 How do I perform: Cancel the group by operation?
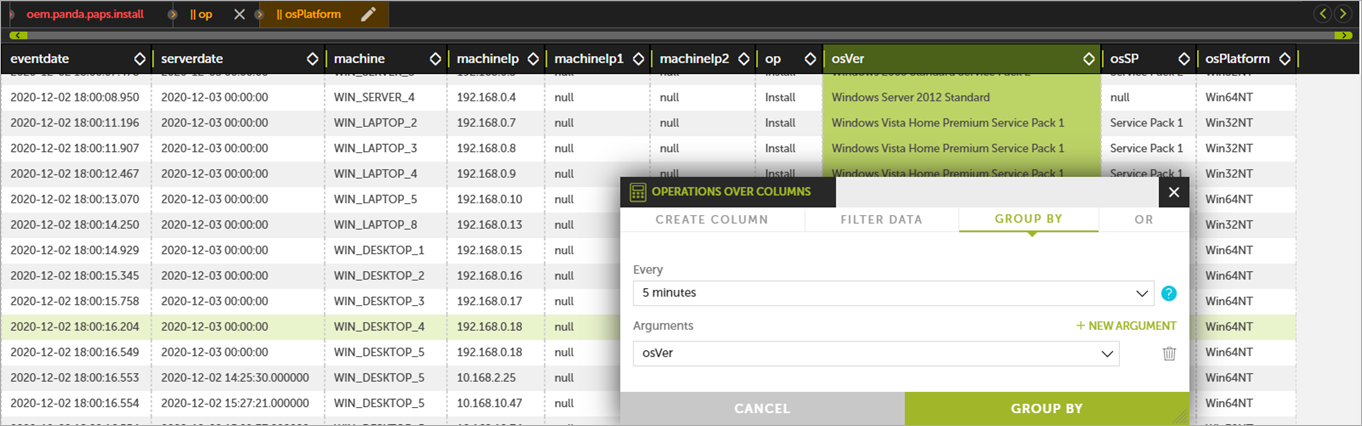[762, 408]
